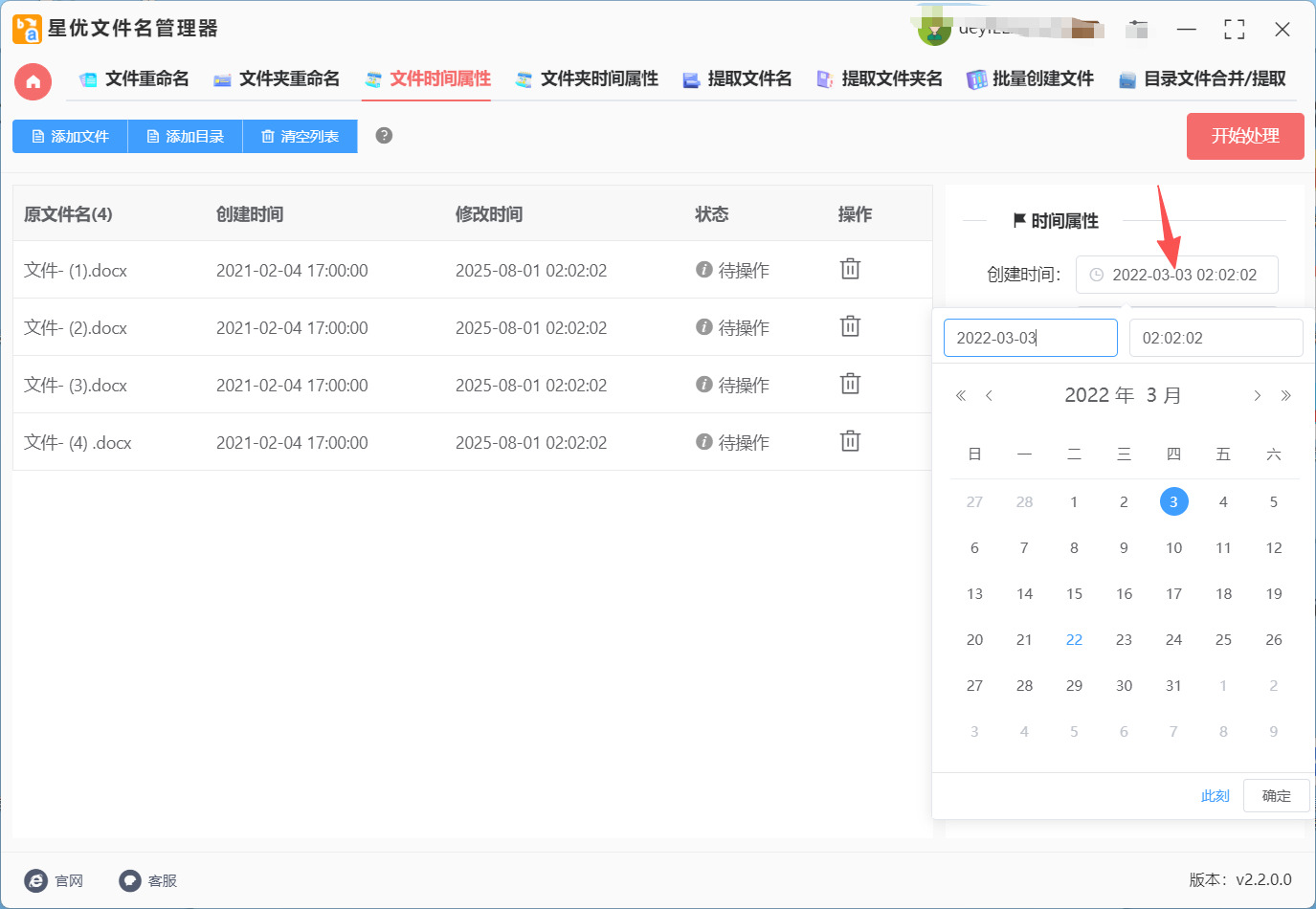
Task: Switch to 提取文件名 tab
Action: pyautogui.click(x=737, y=78)
